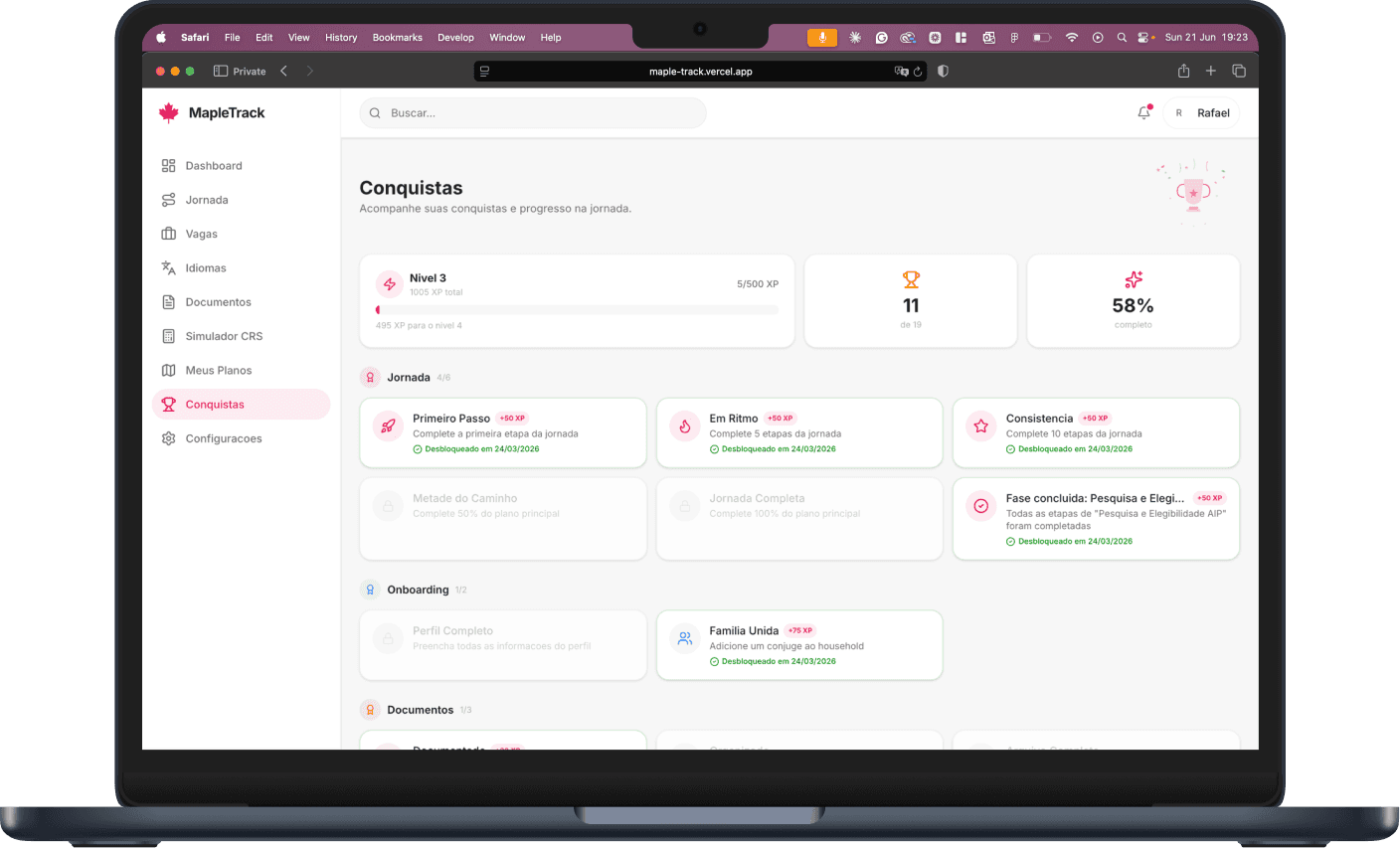Open Spotlight search in menu bar
Screen dimensions: 1400x848
point(1122,38)
